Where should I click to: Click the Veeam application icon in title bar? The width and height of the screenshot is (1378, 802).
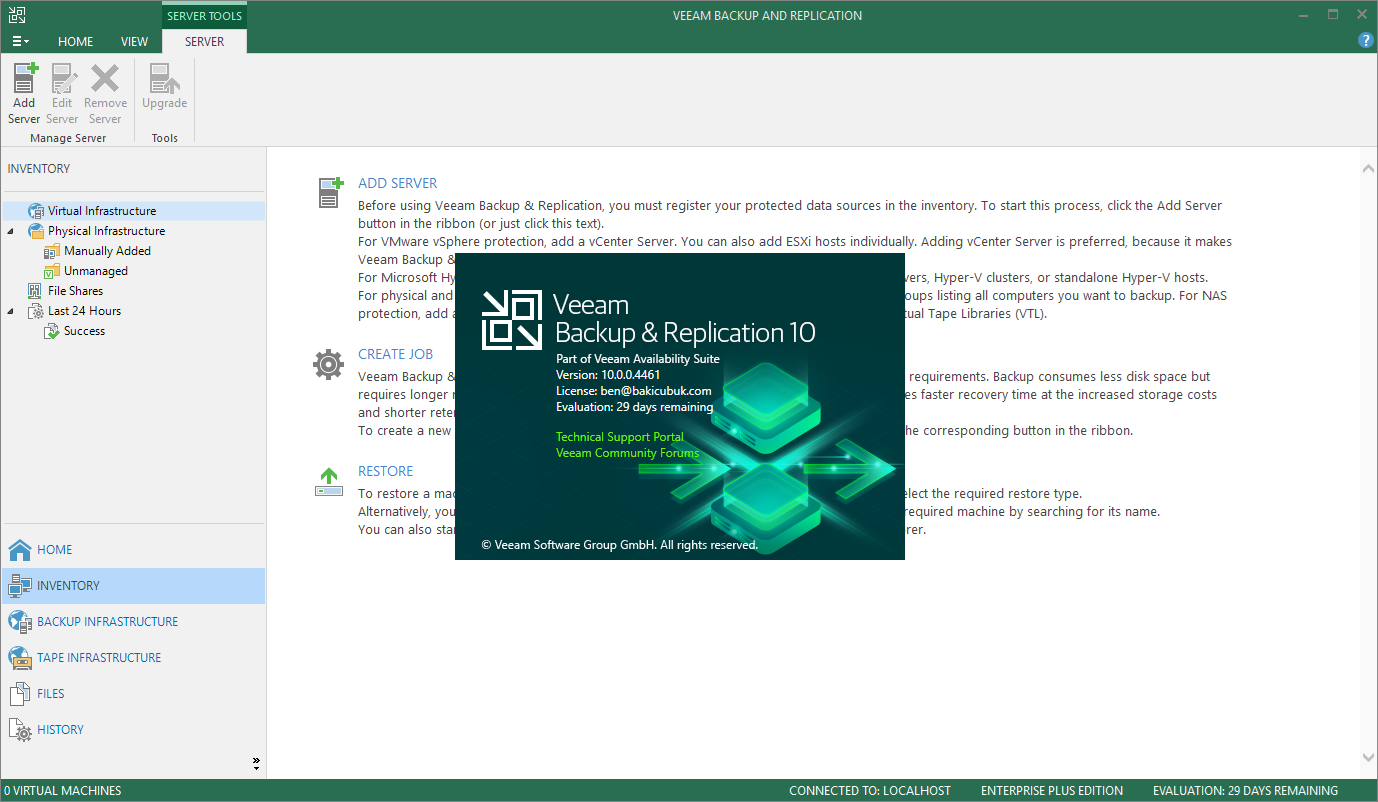pyautogui.click(x=15, y=15)
